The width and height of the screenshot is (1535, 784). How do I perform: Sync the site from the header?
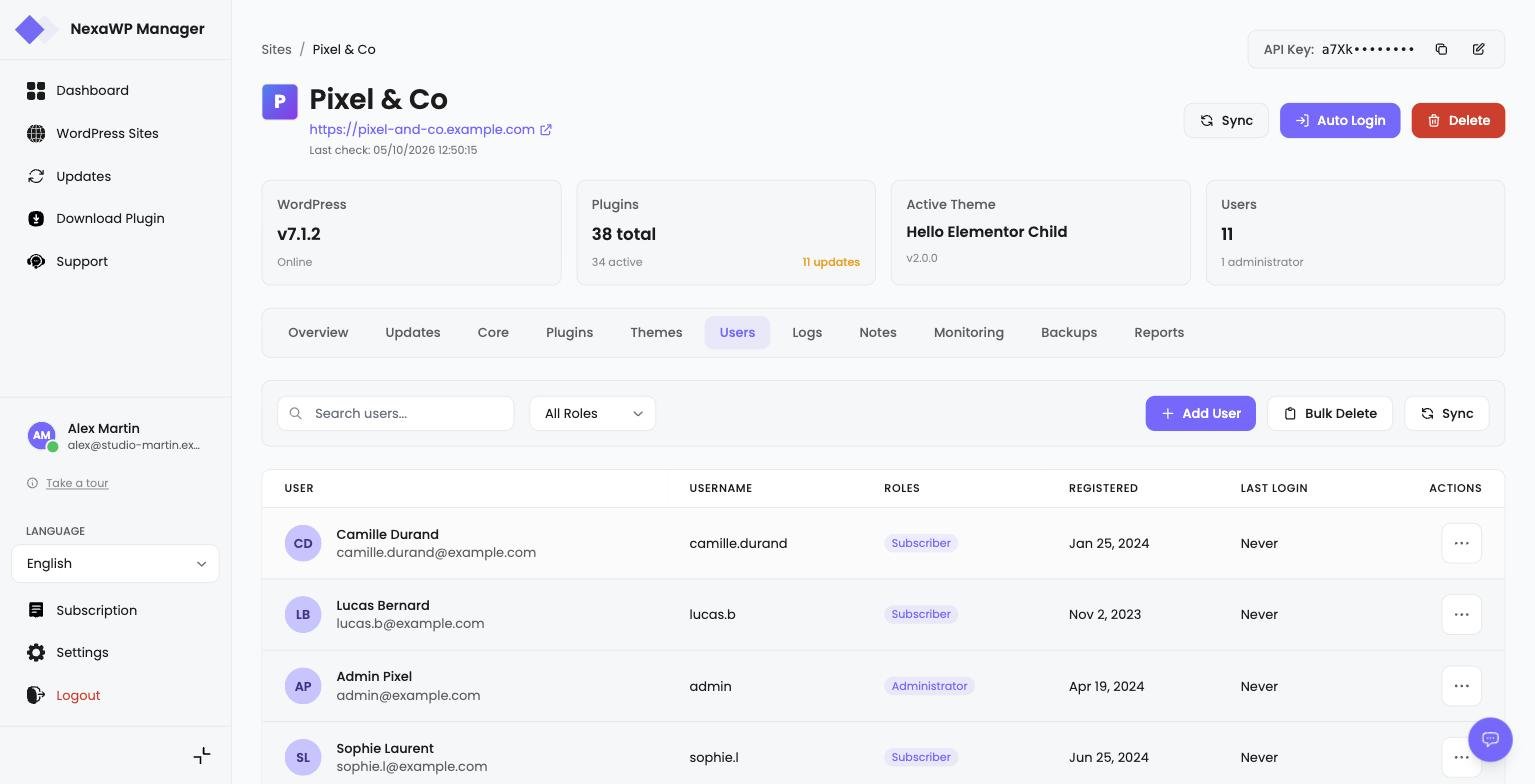pyautogui.click(x=1226, y=121)
